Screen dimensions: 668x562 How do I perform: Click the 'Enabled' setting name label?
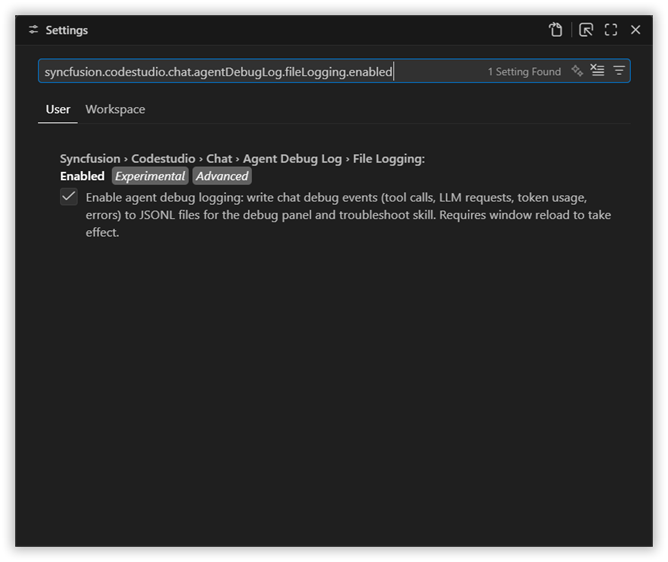point(82,176)
